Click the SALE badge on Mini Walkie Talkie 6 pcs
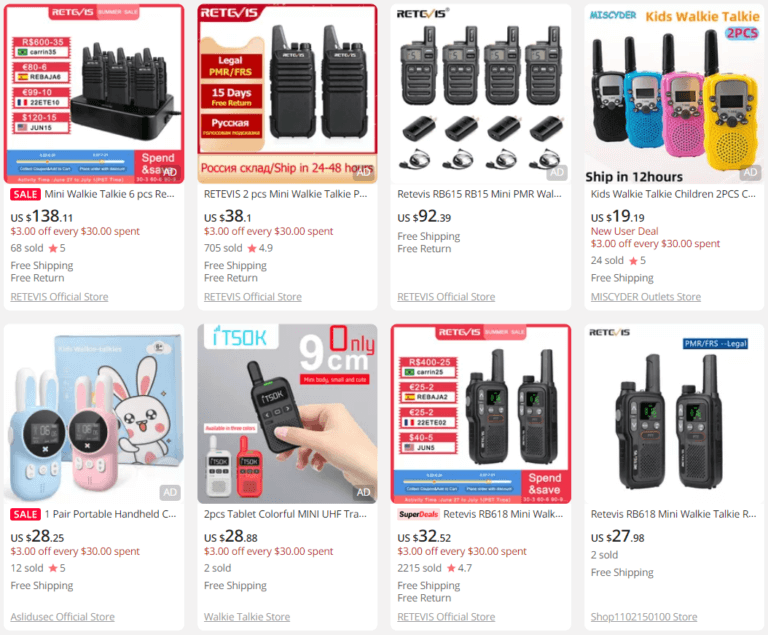This screenshot has width=768, height=635. click(x=25, y=195)
